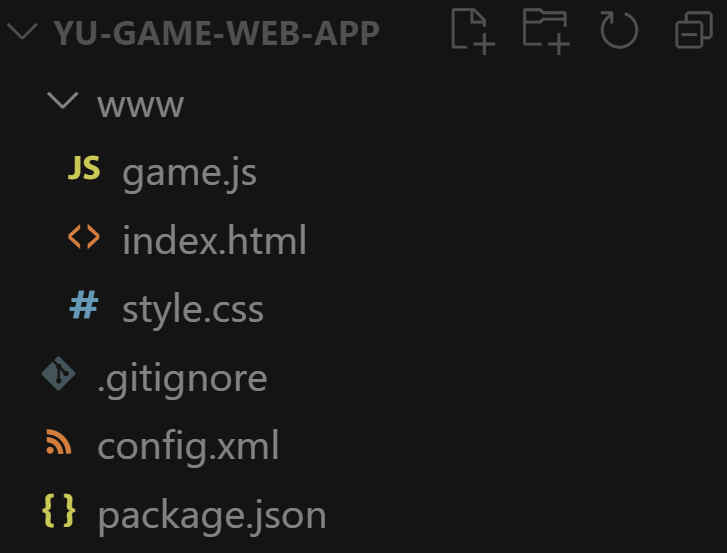Image resolution: width=727 pixels, height=553 pixels.
Task: Click the git icon beside .gitignore
Action: tap(58, 373)
